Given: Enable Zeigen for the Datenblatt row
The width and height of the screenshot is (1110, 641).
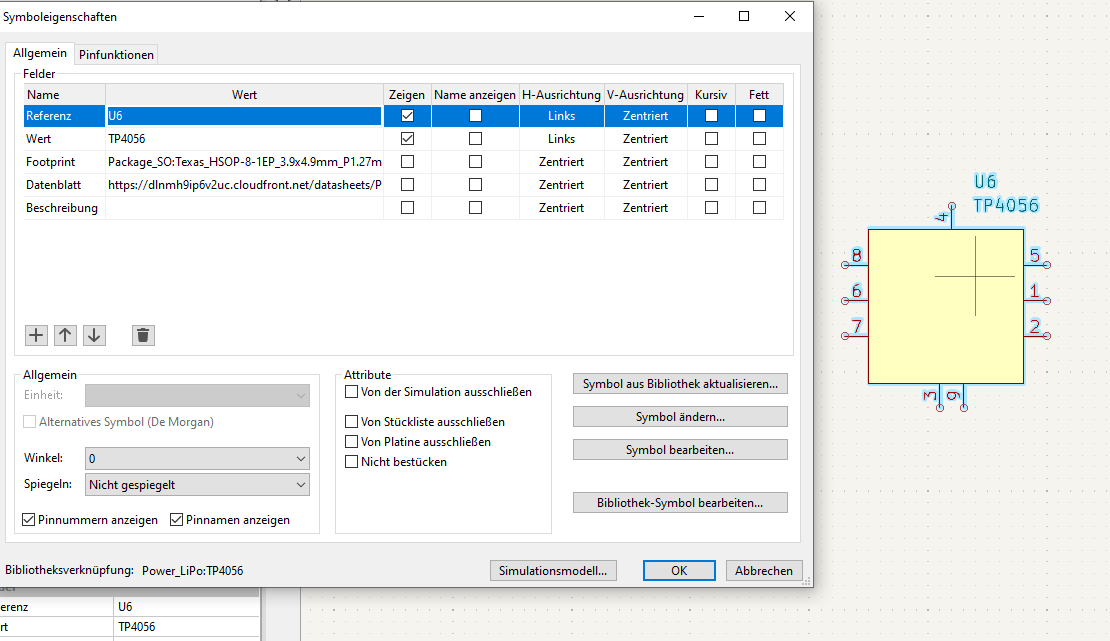Looking at the screenshot, I should point(407,185).
